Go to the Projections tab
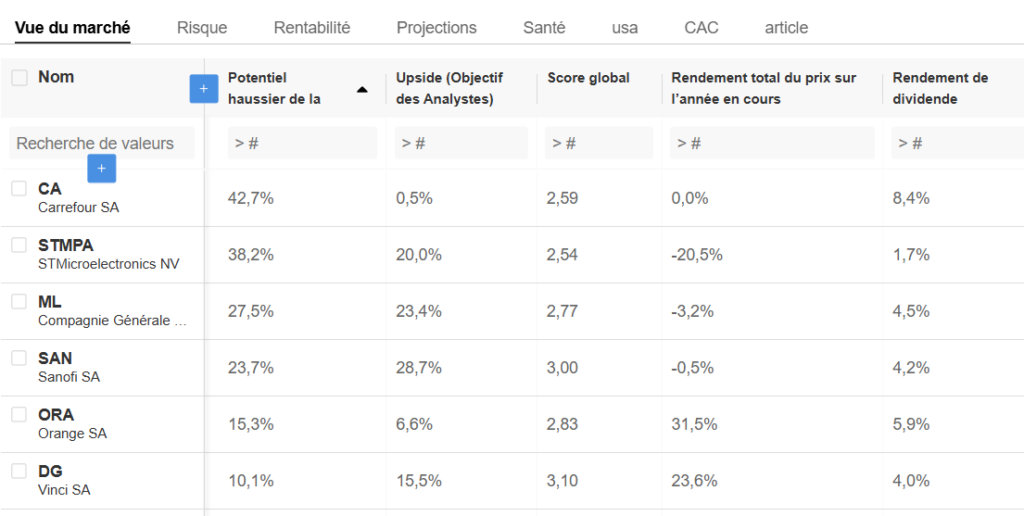This screenshot has height=516, width=1024. 436,28
